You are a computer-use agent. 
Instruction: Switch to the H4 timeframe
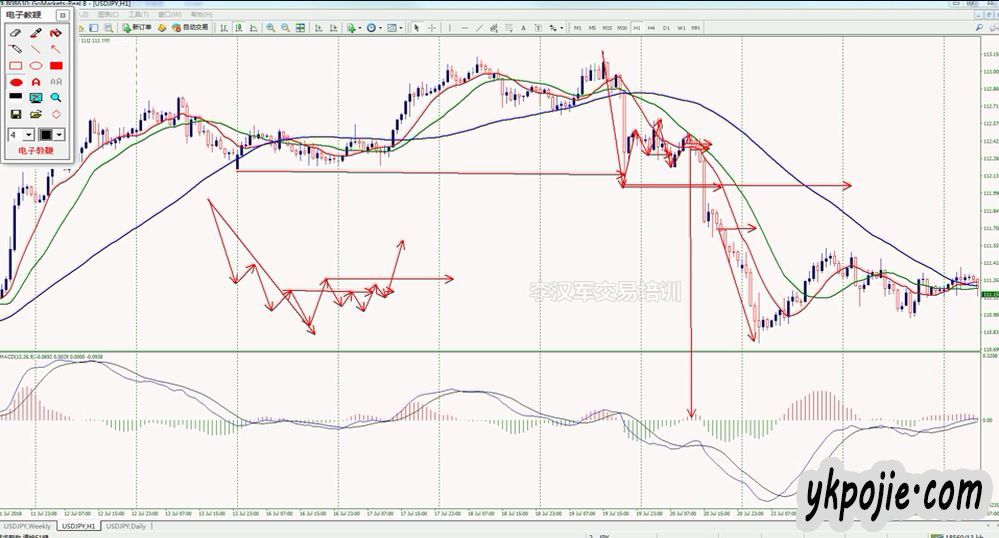coord(651,28)
